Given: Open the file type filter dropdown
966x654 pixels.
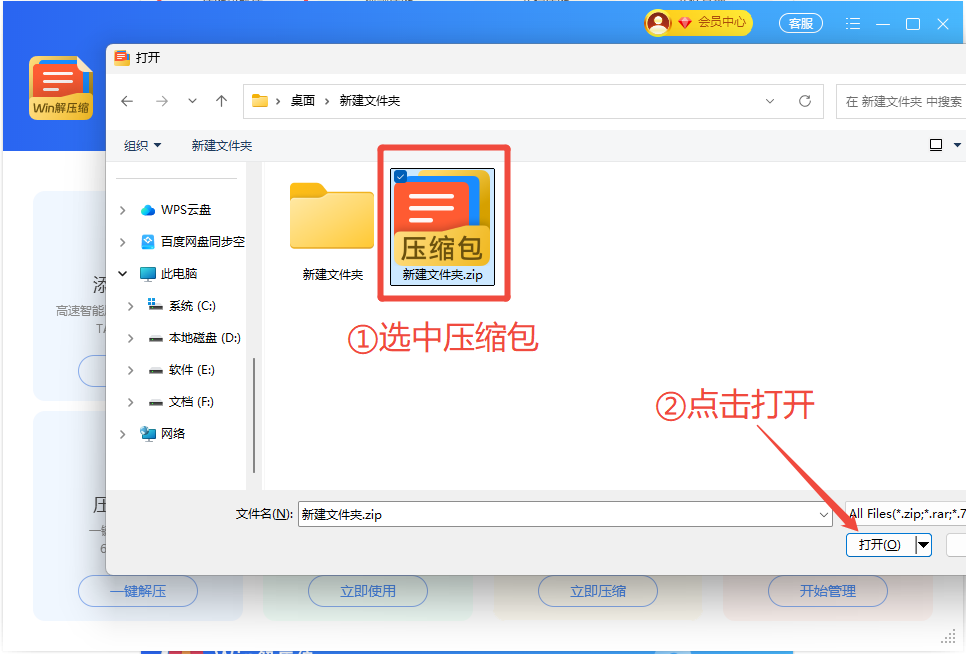Looking at the screenshot, I should [905, 514].
